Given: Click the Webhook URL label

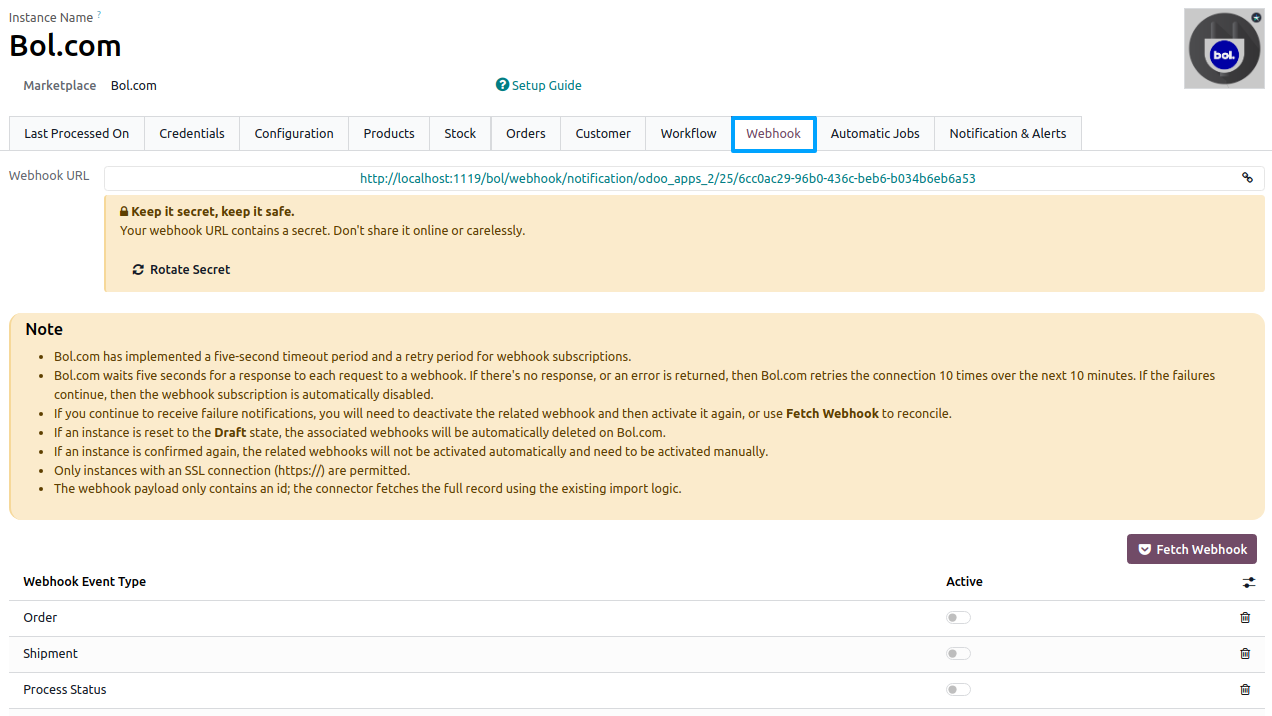Looking at the screenshot, I should coord(49,176).
